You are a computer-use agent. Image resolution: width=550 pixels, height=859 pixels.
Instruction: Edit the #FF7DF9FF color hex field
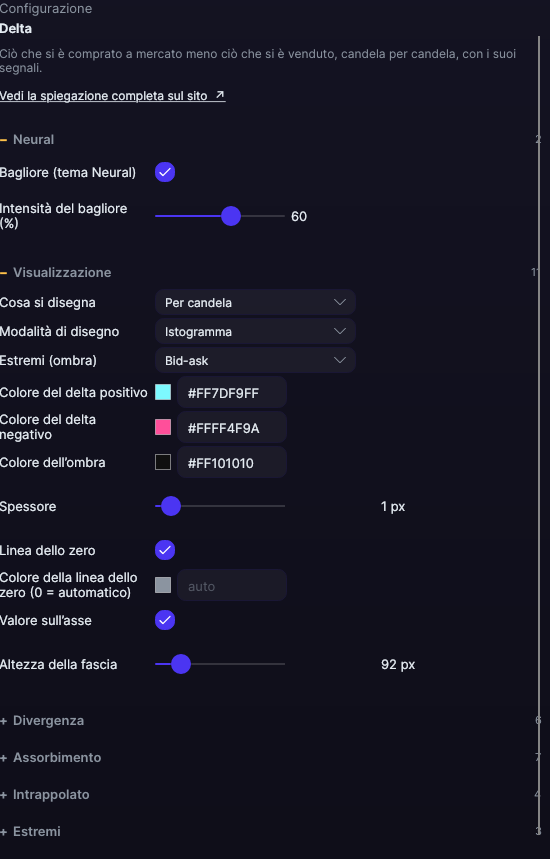coord(232,393)
